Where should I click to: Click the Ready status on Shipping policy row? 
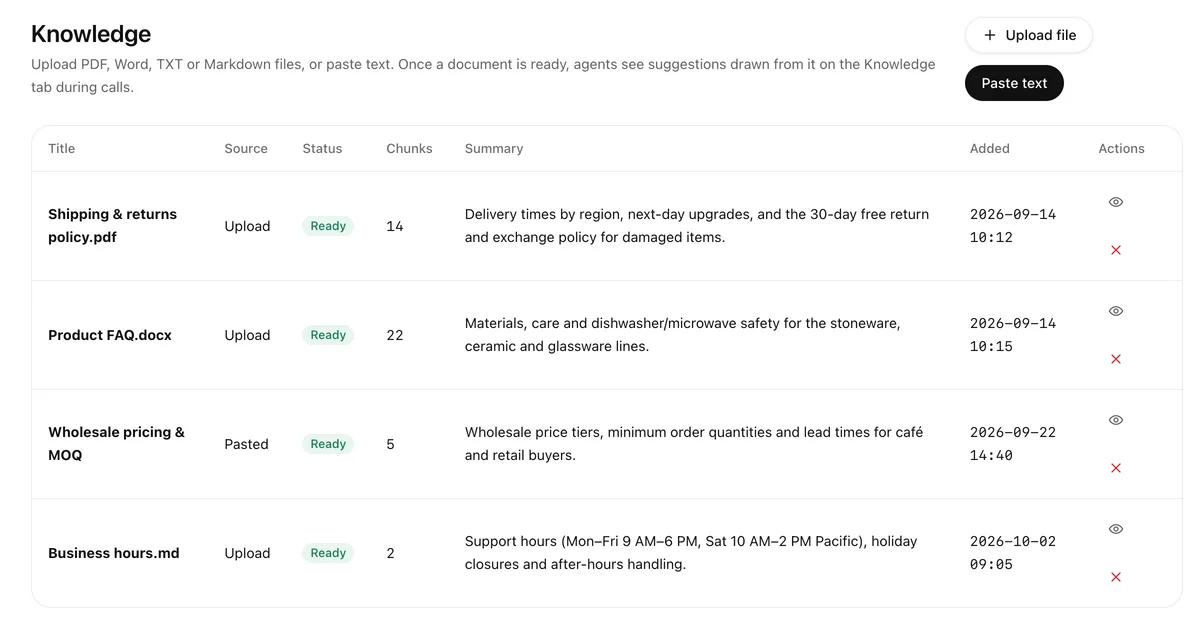(x=328, y=226)
